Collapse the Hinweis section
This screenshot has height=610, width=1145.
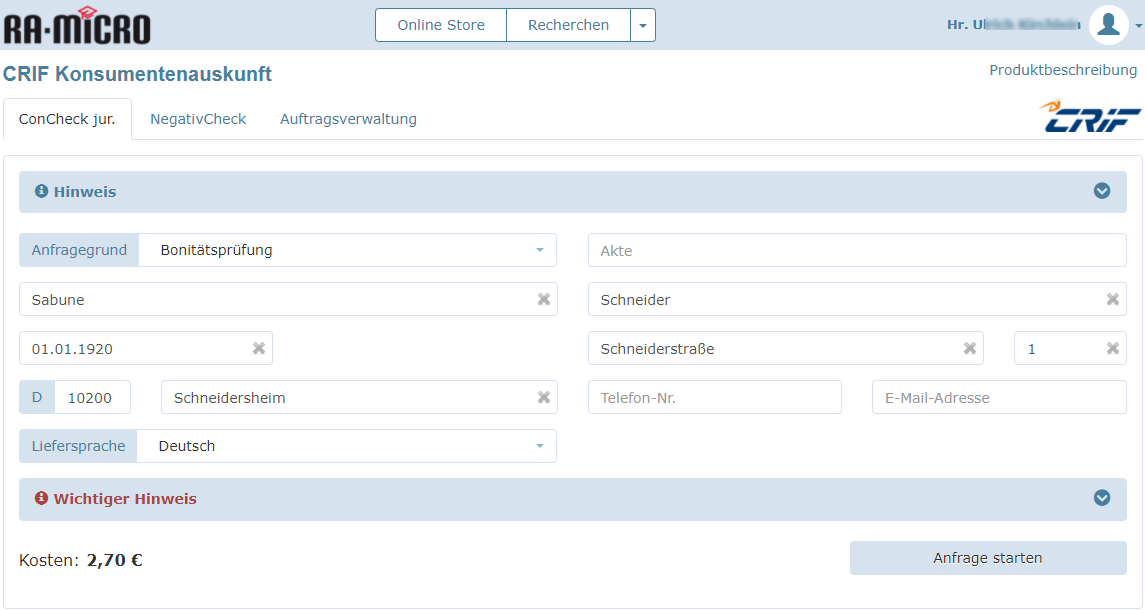point(1102,191)
